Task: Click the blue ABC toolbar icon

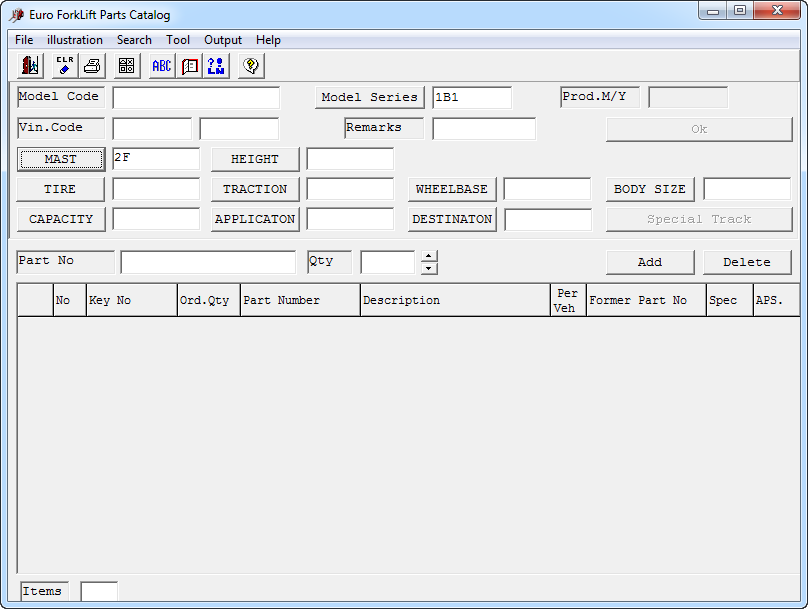Action: 162,66
